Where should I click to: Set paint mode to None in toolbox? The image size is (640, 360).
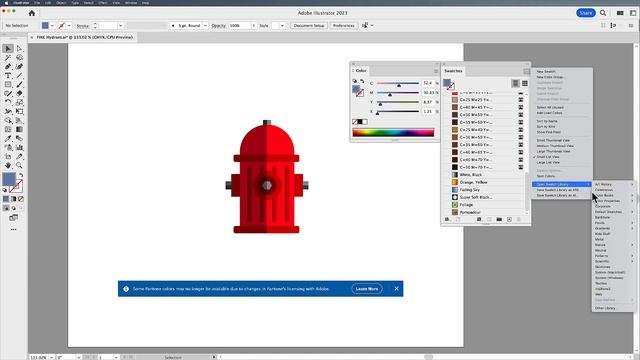click(x=21, y=199)
